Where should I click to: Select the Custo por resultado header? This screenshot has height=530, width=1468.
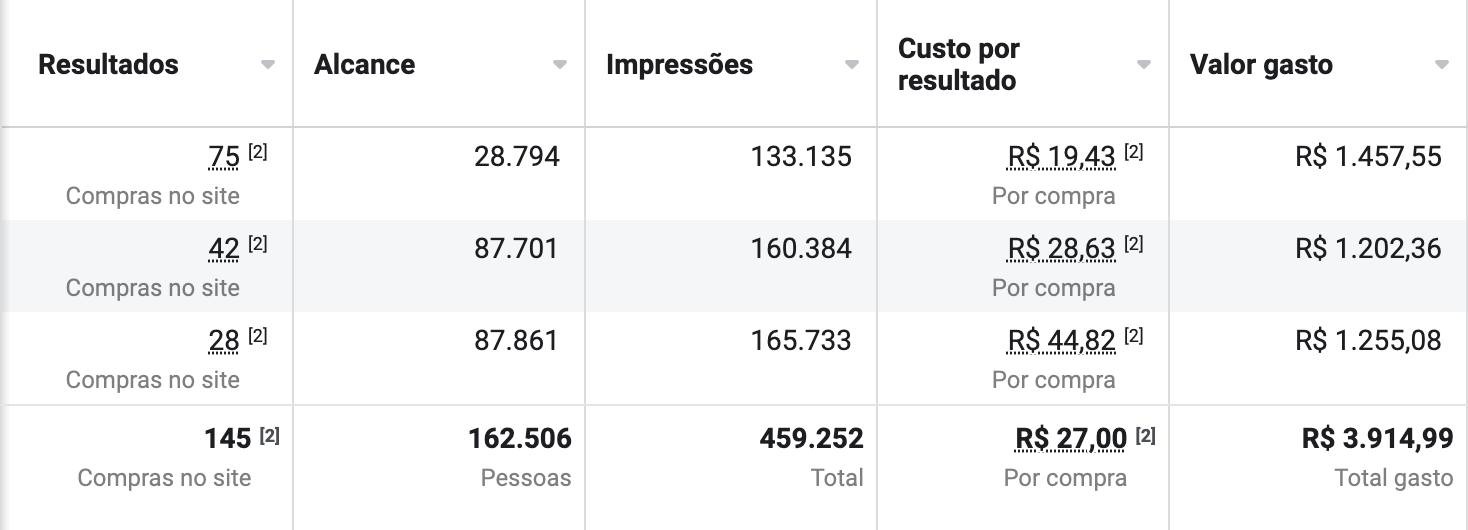point(957,65)
